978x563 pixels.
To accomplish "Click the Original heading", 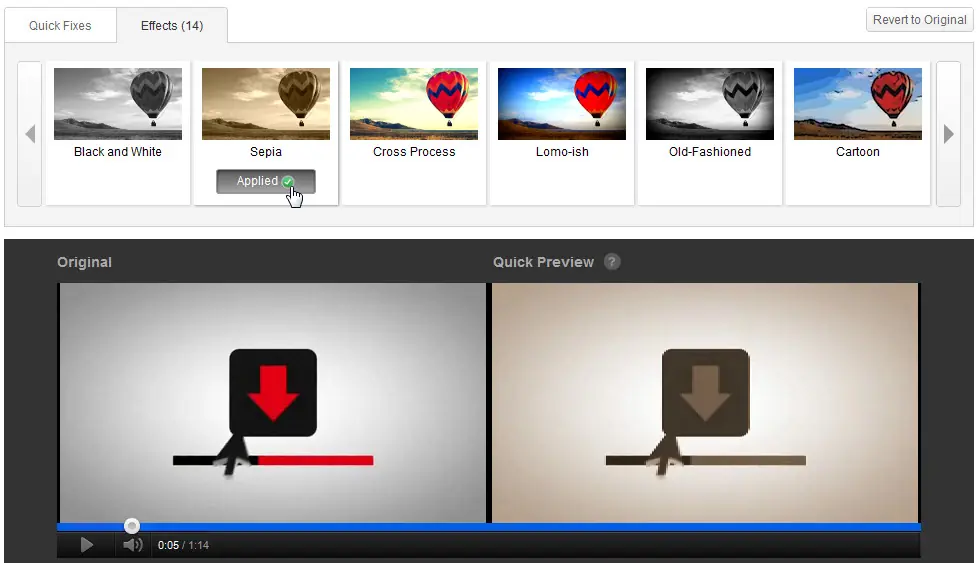I will [x=84, y=262].
